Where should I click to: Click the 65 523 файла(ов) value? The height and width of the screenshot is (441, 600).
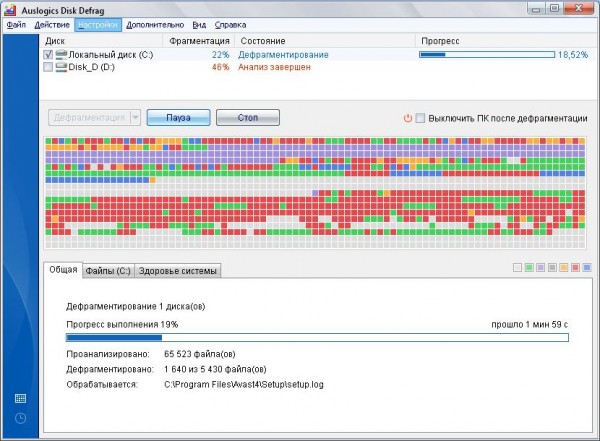pyautogui.click(x=200, y=354)
